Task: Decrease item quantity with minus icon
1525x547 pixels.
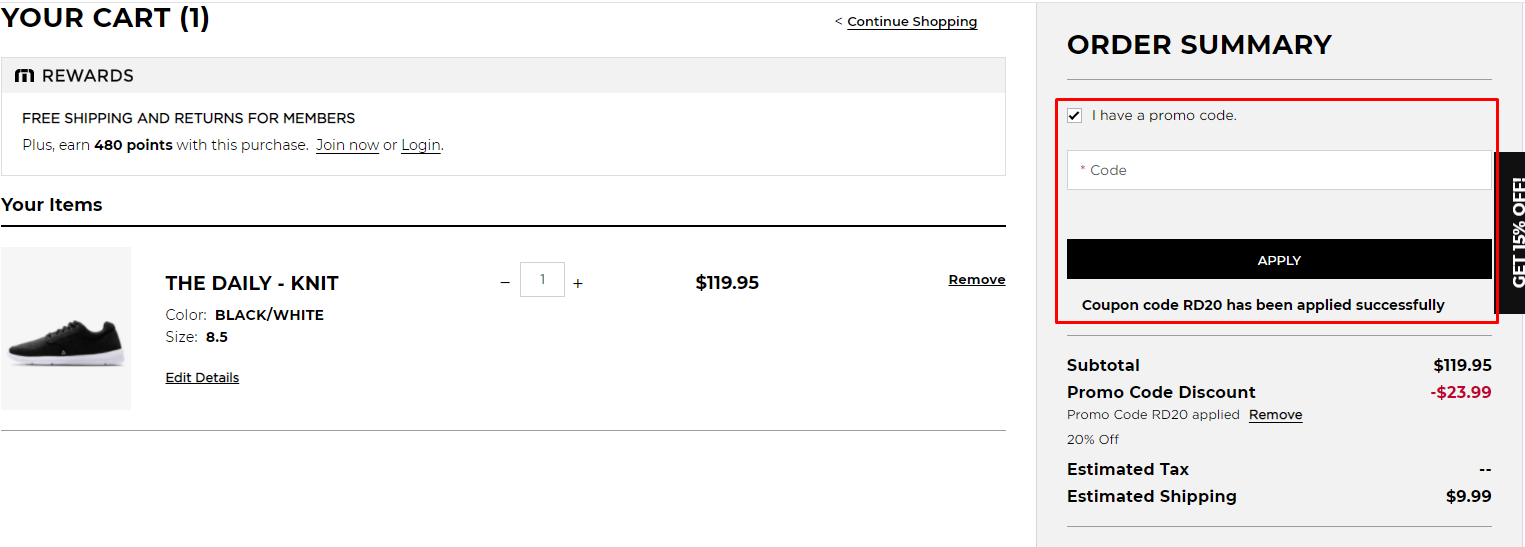Action: [505, 283]
